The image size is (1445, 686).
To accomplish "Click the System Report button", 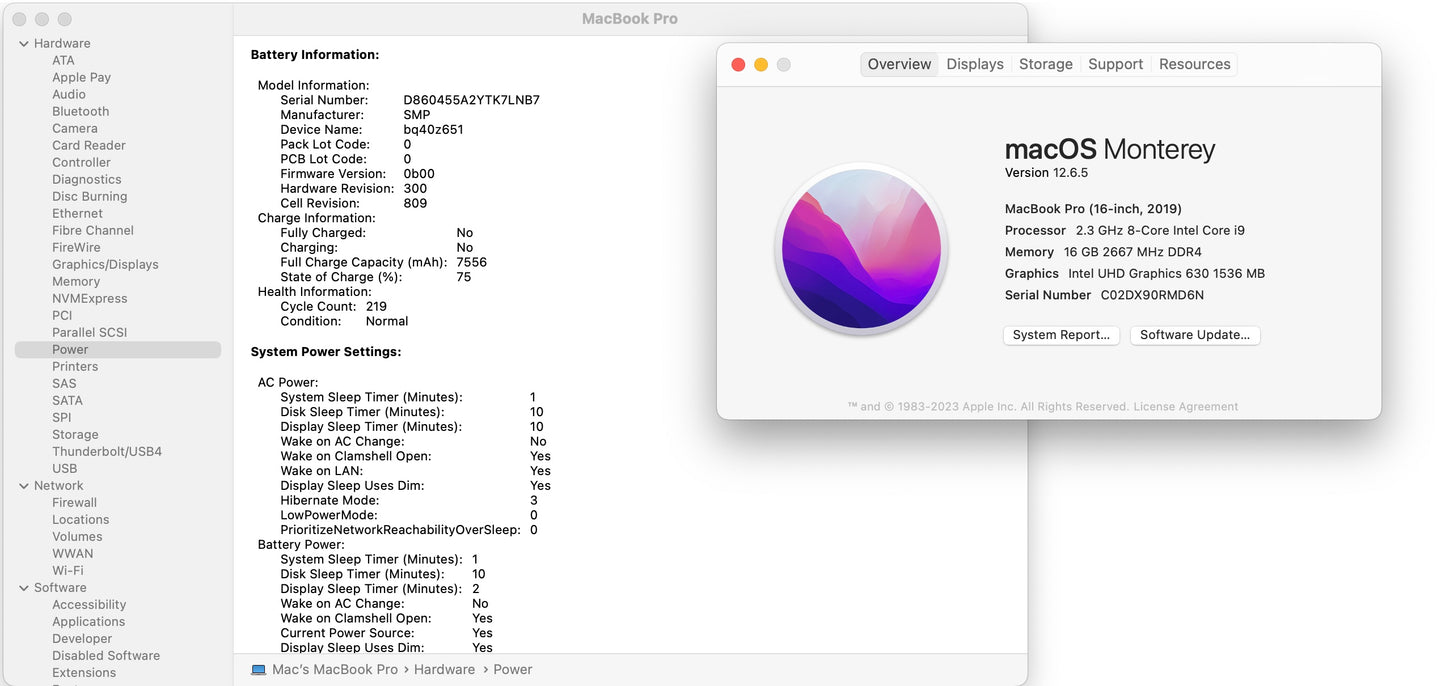I will click(1061, 335).
